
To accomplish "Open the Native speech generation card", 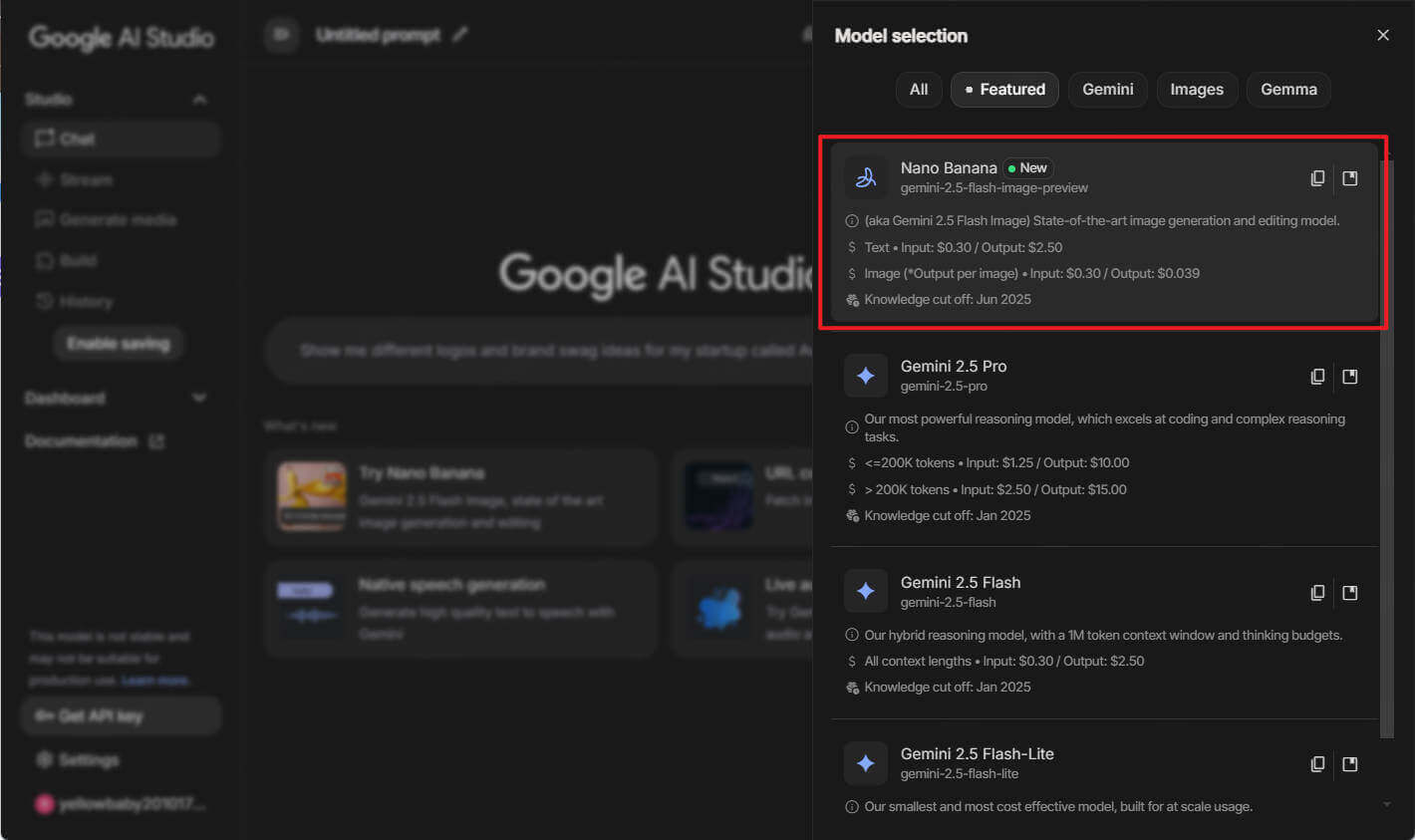I will pos(461,609).
